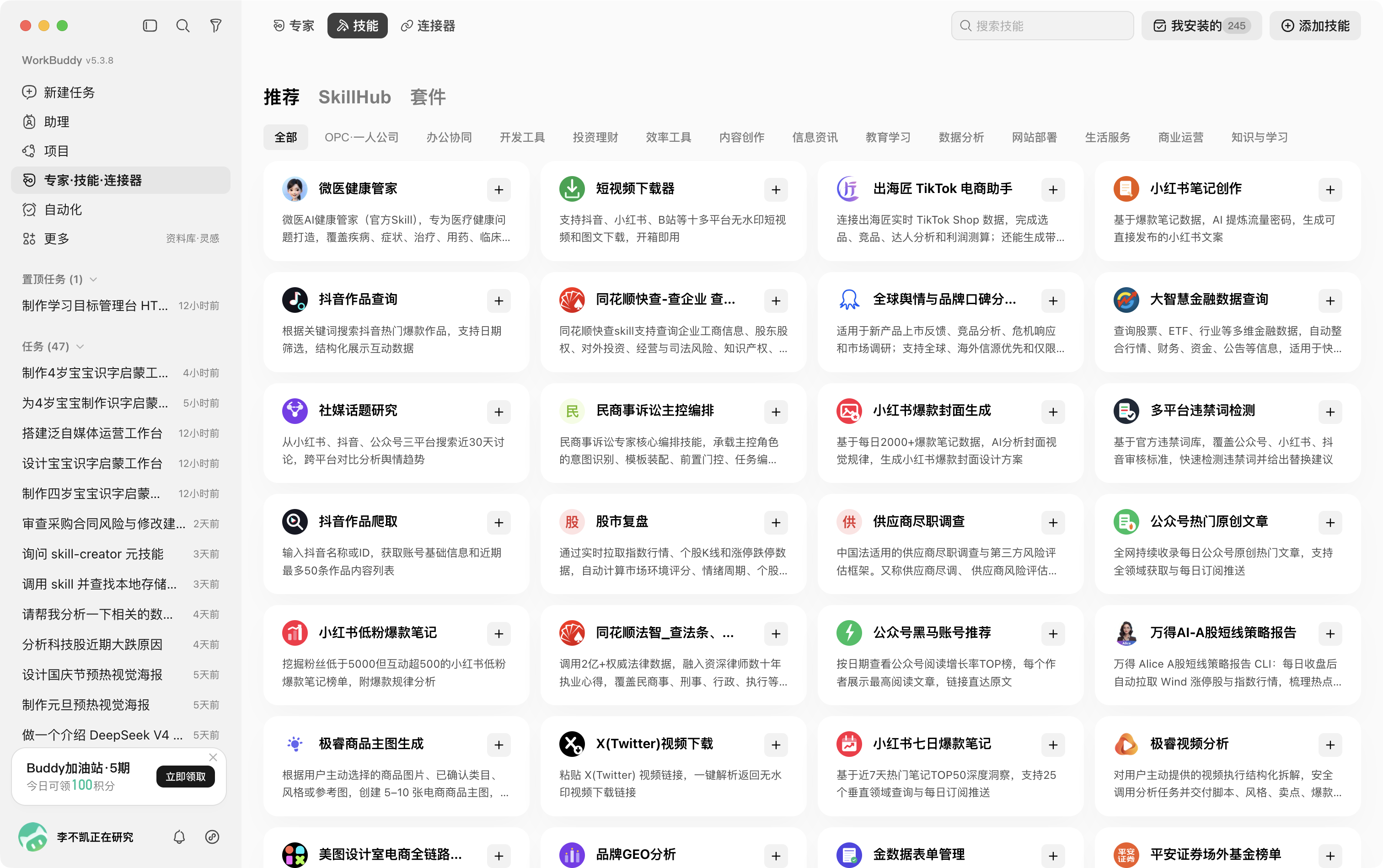Screen dimensions: 1383x868
Task: Add the 短视频下载器 skill with plus
Action: tap(776, 190)
